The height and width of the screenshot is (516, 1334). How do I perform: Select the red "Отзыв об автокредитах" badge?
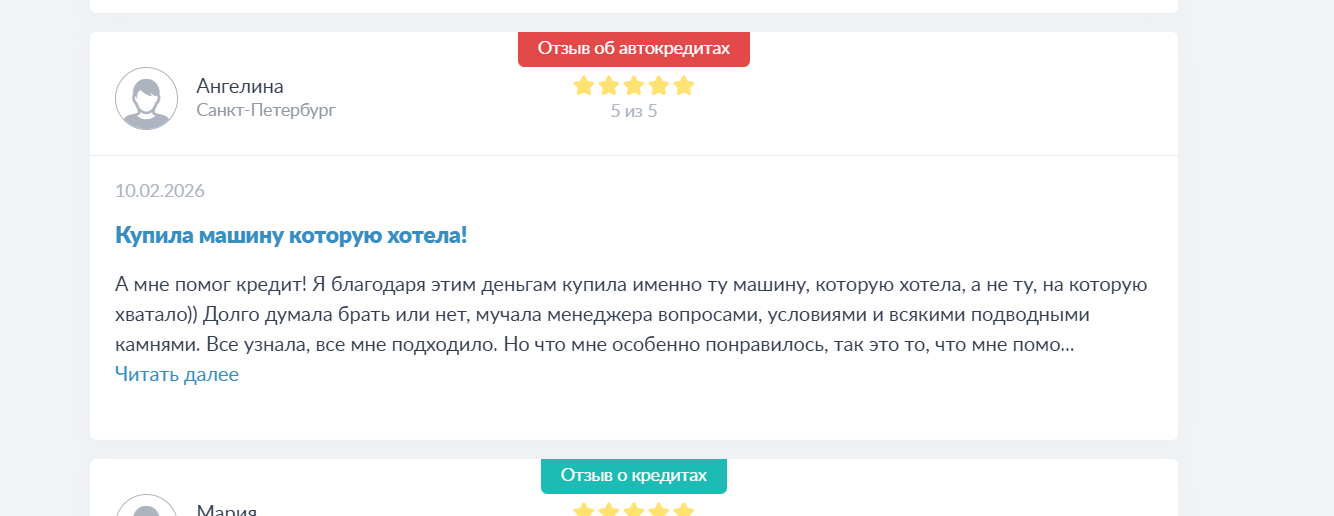(634, 48)
